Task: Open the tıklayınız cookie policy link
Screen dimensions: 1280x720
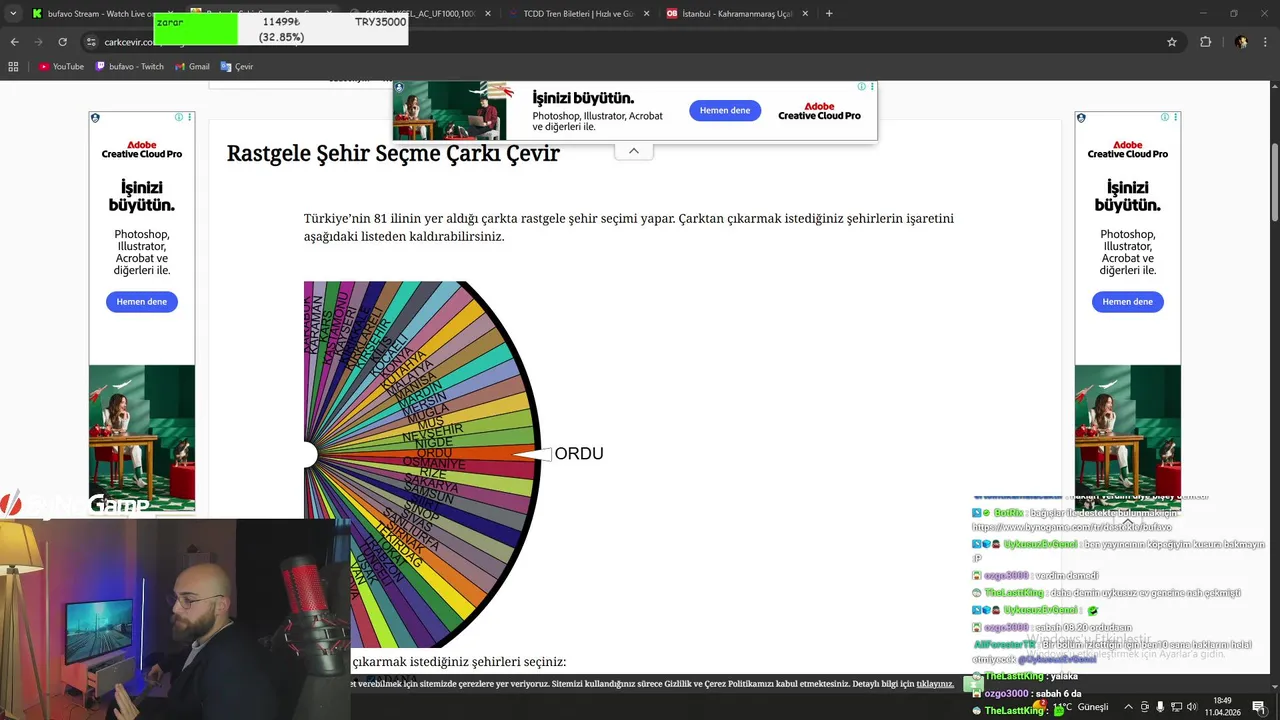Action: click(935, 684)
